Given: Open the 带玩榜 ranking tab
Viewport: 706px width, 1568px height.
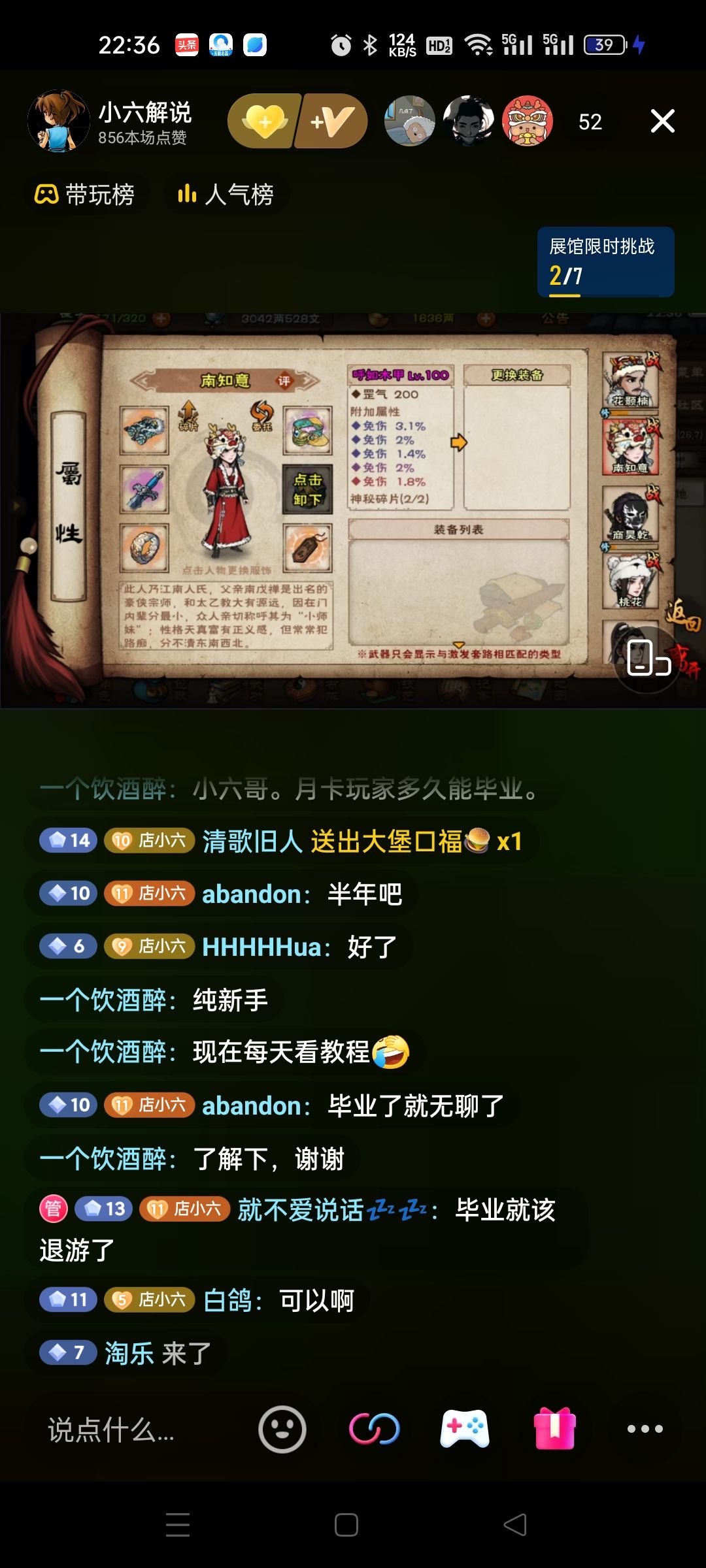Looking at the screenshot, I should pyautogui.click(x=85, y=194).
